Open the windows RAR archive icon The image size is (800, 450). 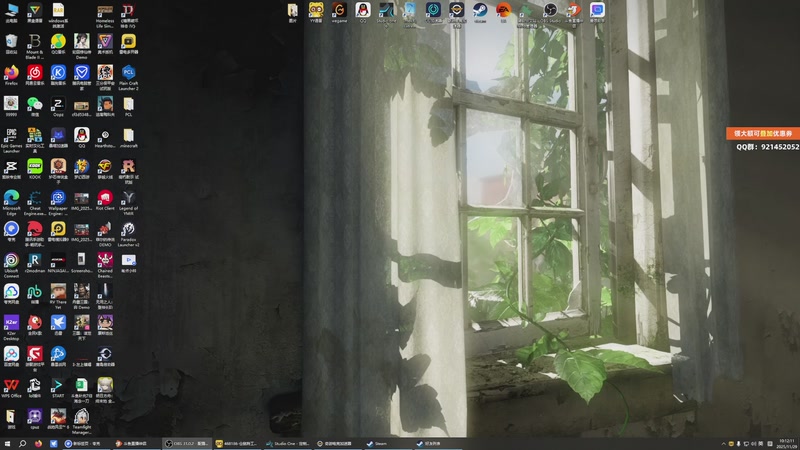(x=58, y=15)
